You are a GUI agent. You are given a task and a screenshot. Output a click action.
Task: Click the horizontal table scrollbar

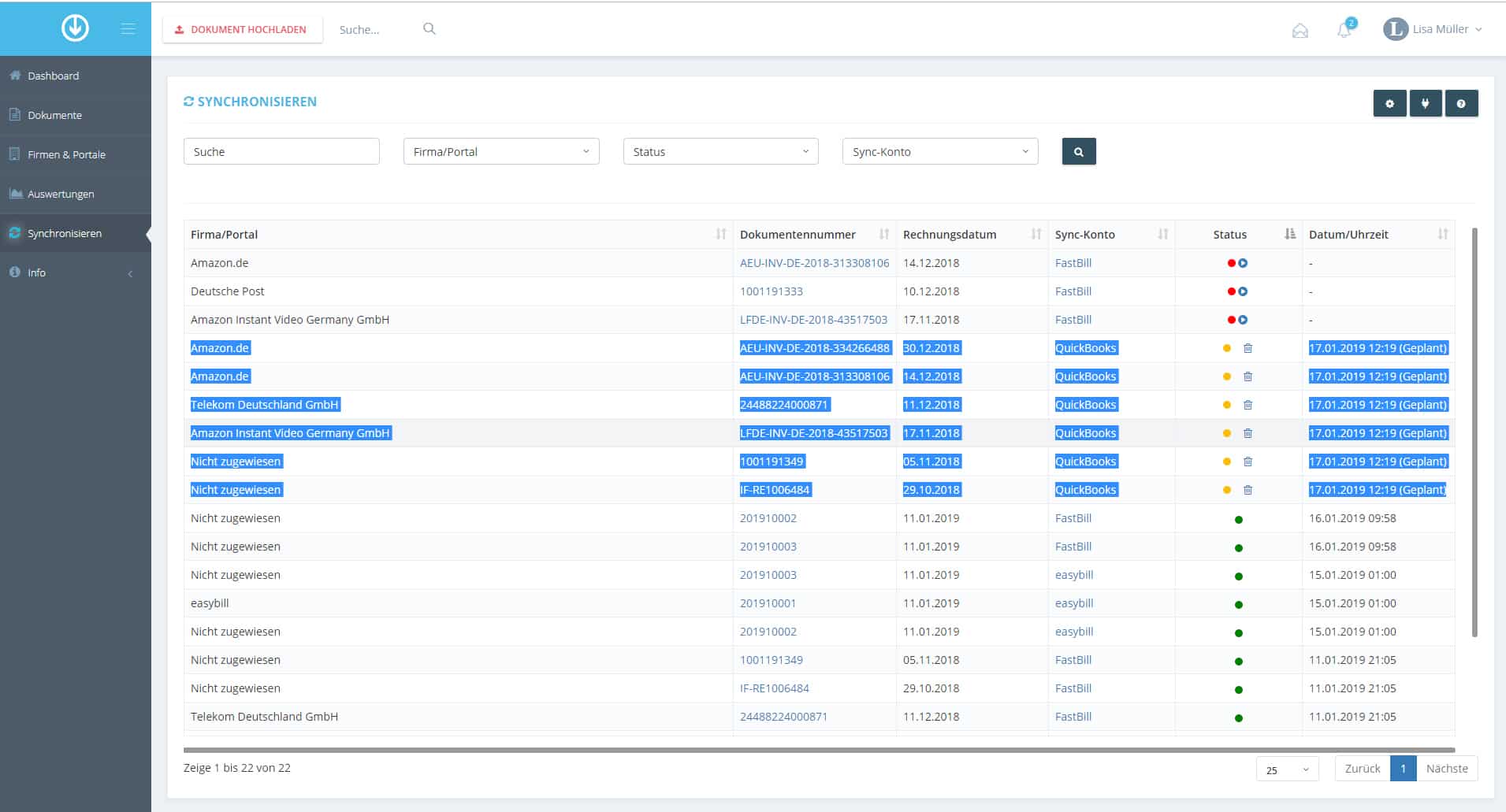(819, 750)
